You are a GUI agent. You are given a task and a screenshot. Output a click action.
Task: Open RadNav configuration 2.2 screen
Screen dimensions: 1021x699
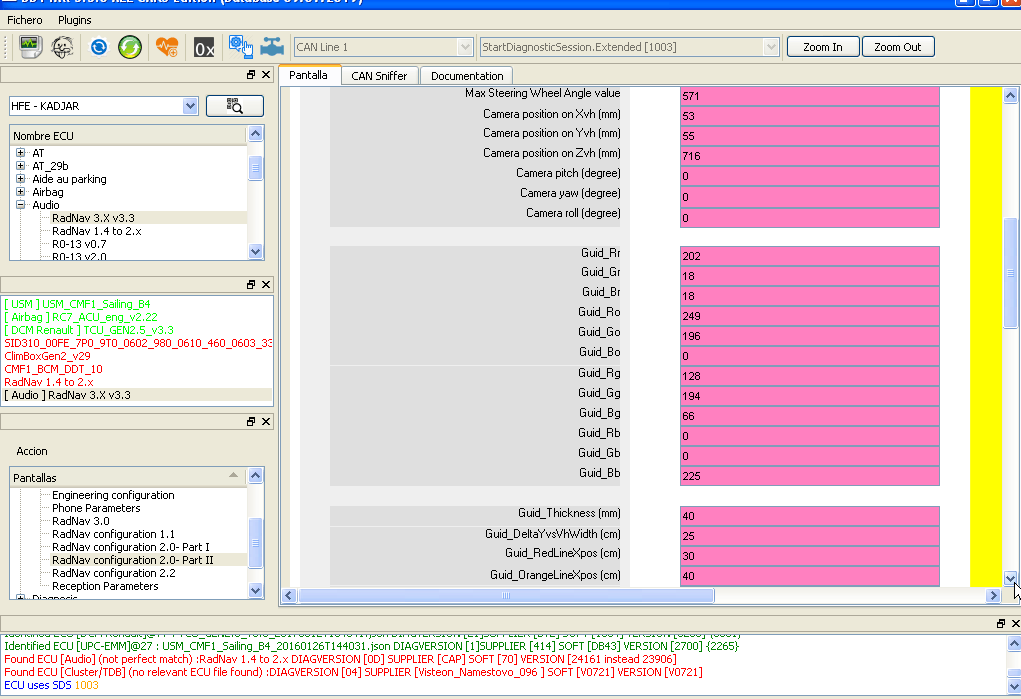113,573
